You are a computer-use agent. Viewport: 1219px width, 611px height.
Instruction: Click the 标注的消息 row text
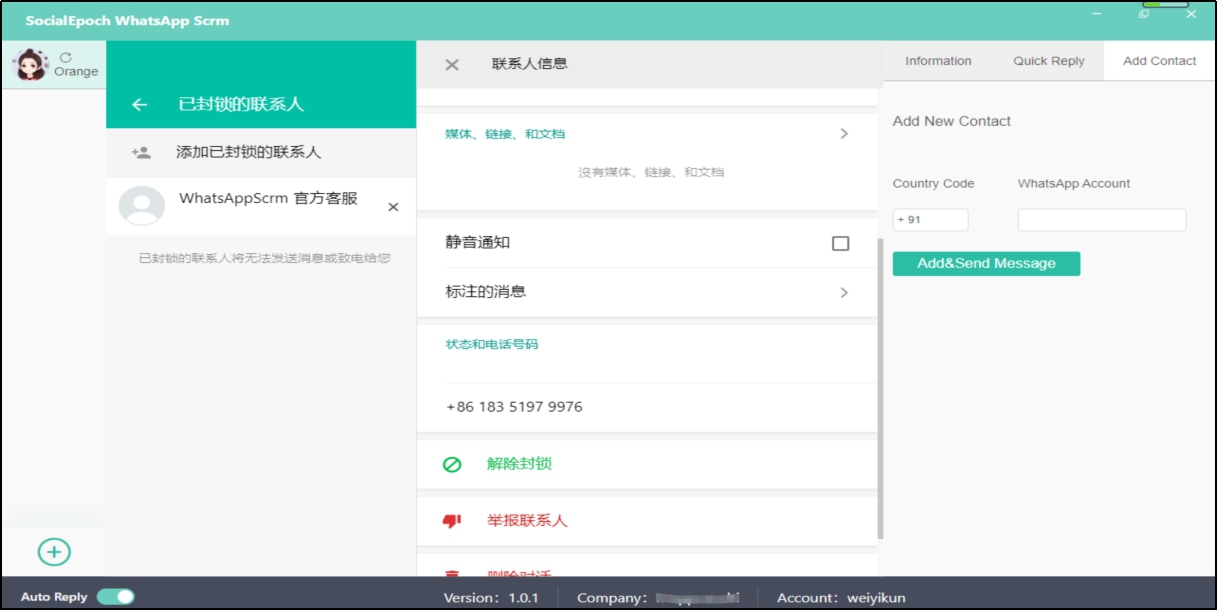point(486,292)
